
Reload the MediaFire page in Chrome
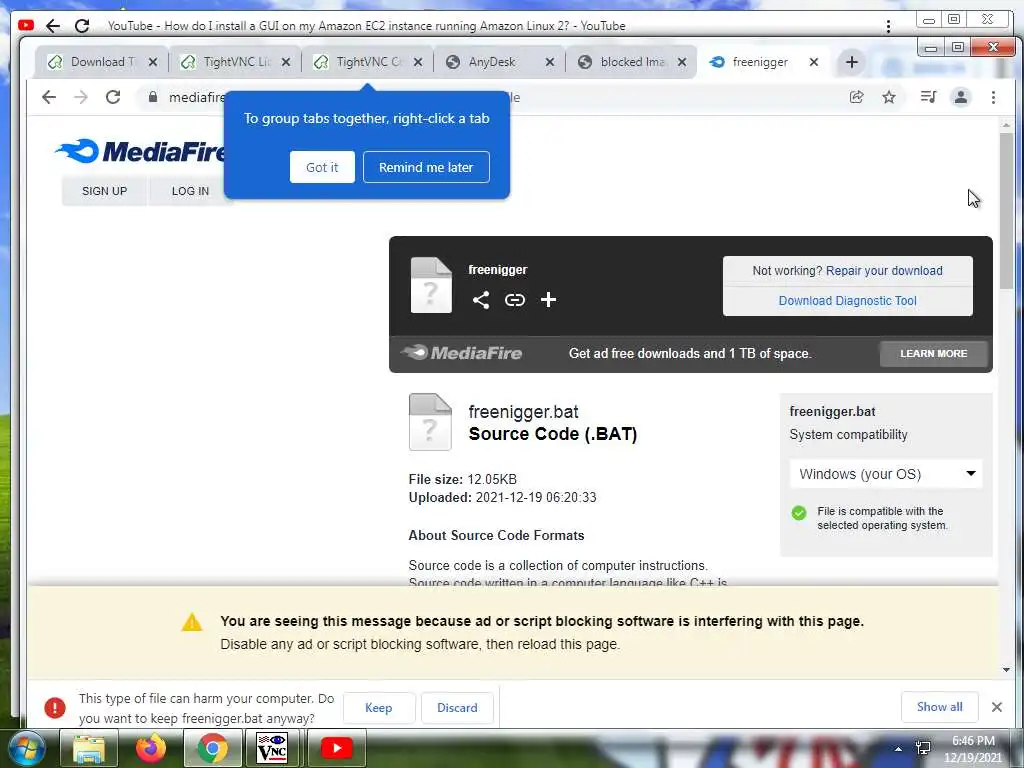point(113,97)
